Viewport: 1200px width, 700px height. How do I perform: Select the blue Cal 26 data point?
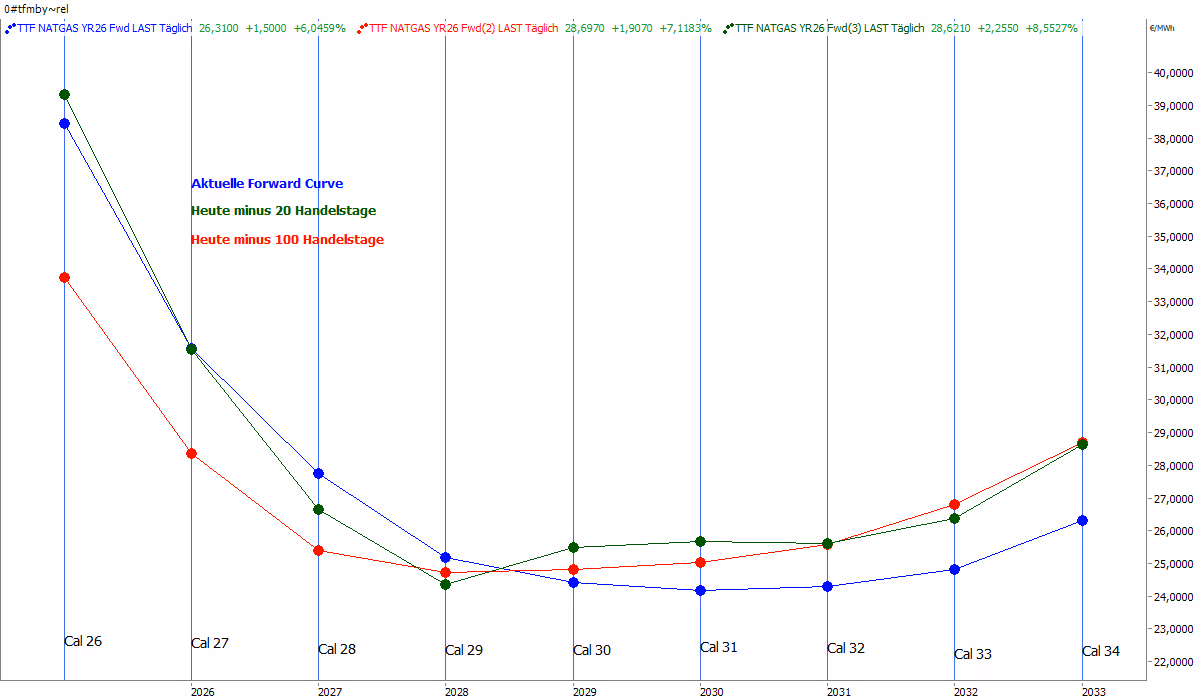pyautogui.click(x=64, y=124)
